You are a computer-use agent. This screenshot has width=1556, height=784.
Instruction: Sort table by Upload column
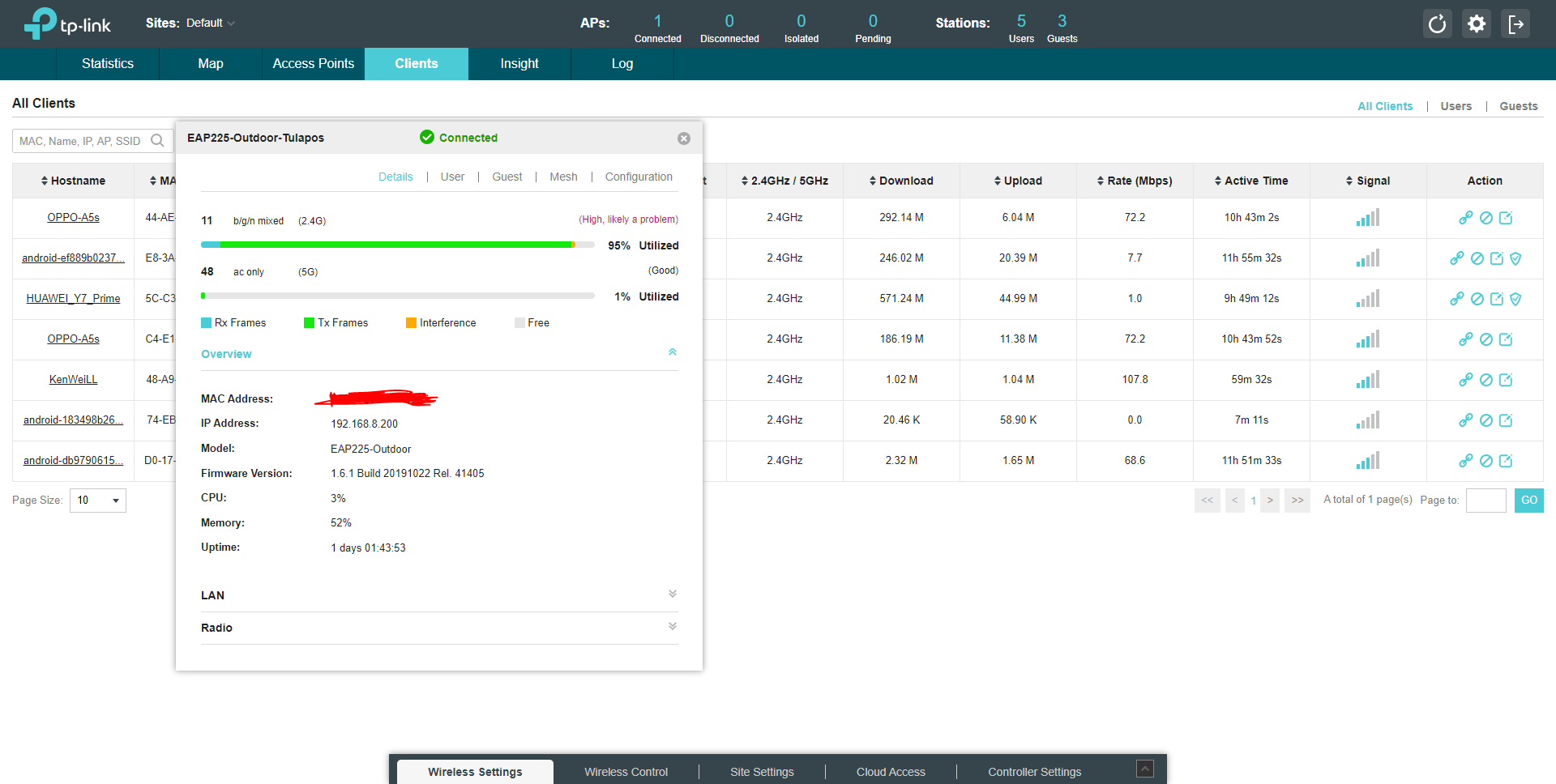[x=1018, y=181]
